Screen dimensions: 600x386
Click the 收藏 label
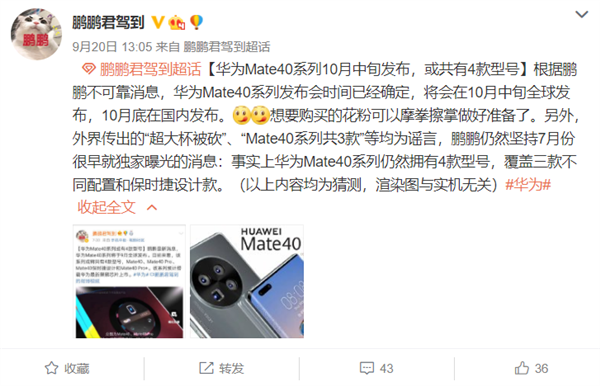pos(77,369)
